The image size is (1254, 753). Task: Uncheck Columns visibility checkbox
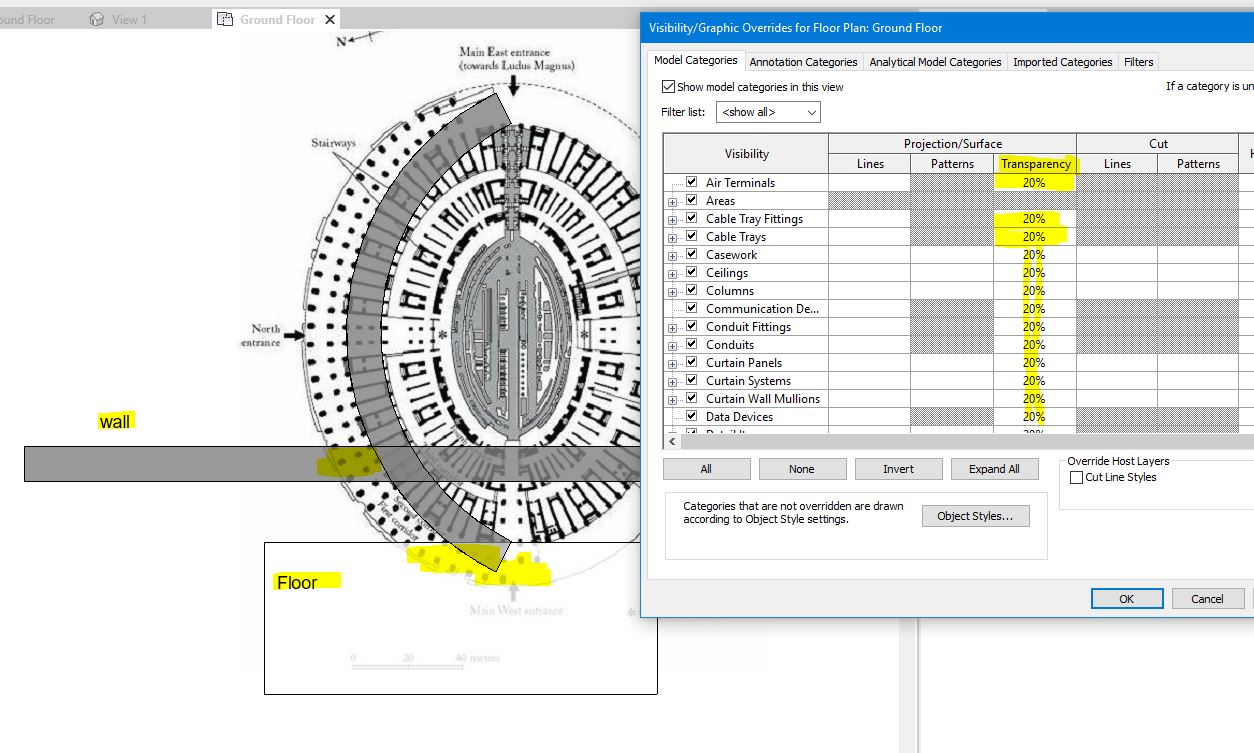[692, 290]
